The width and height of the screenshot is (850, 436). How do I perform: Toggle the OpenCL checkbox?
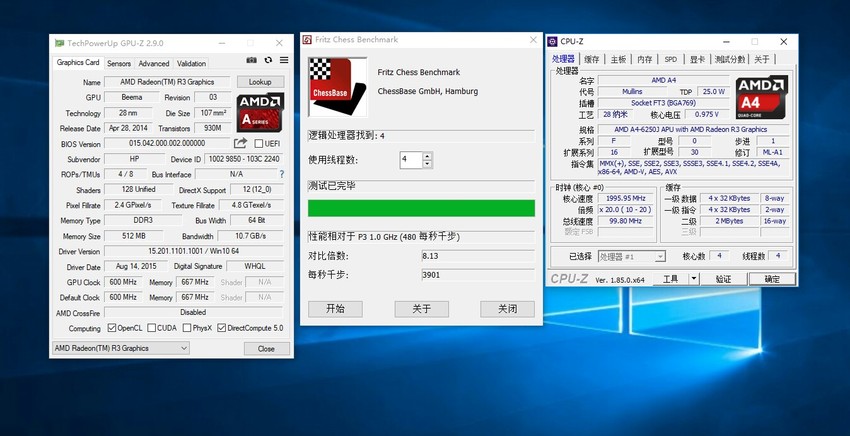point(112,328)
